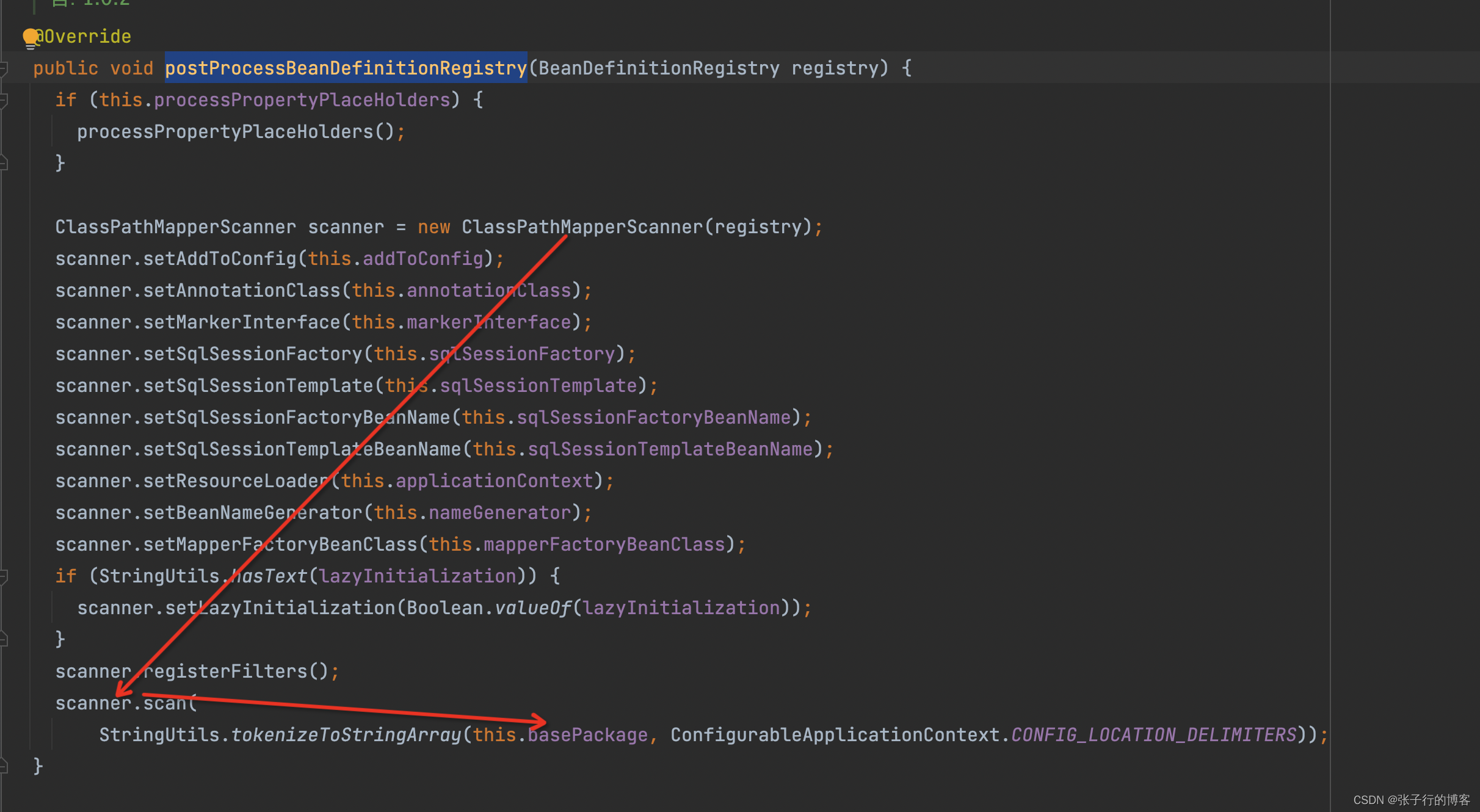This screenshot has height=812, width=1480.
Task: Click the yellow lightbulb intention icon
Action: [x=30, y=38]
